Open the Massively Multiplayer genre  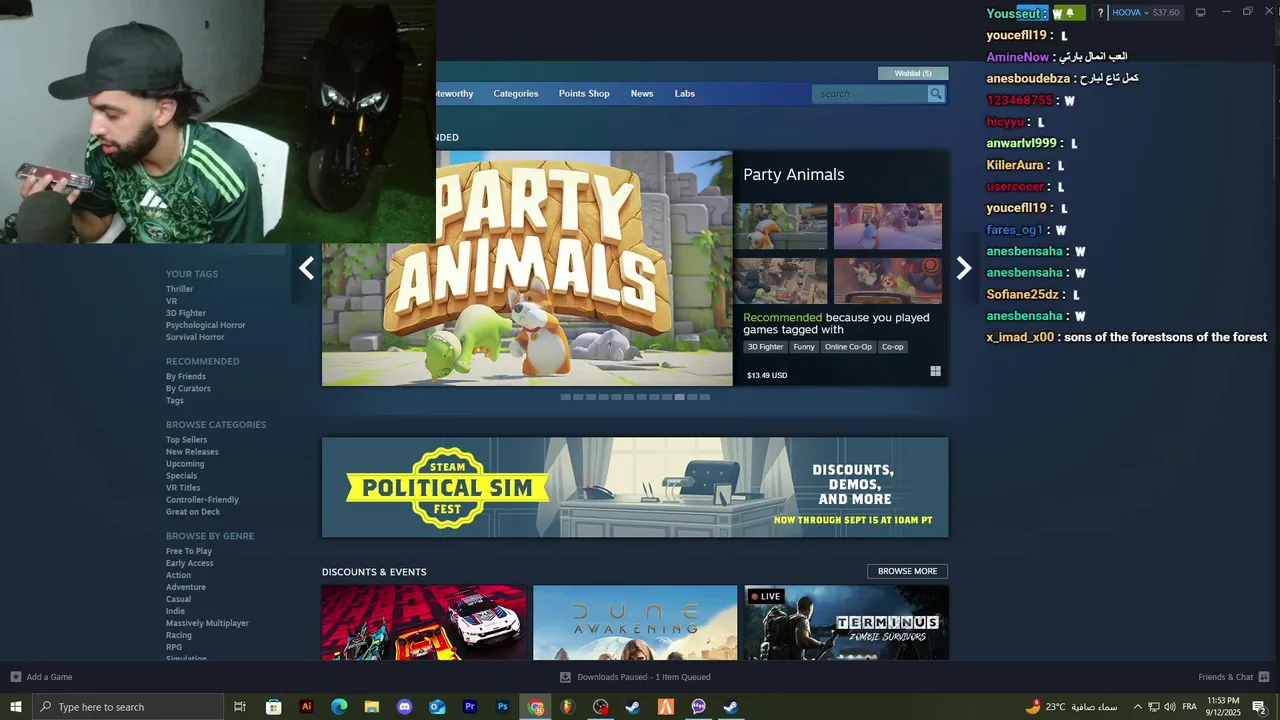click(207, 623)
